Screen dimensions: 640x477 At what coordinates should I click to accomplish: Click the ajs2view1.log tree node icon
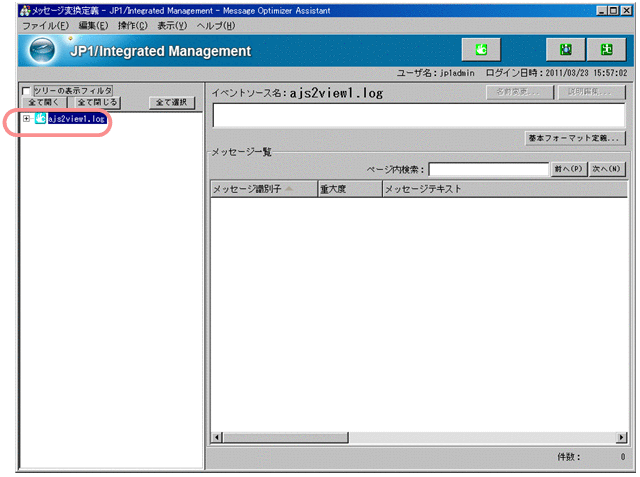40,119
